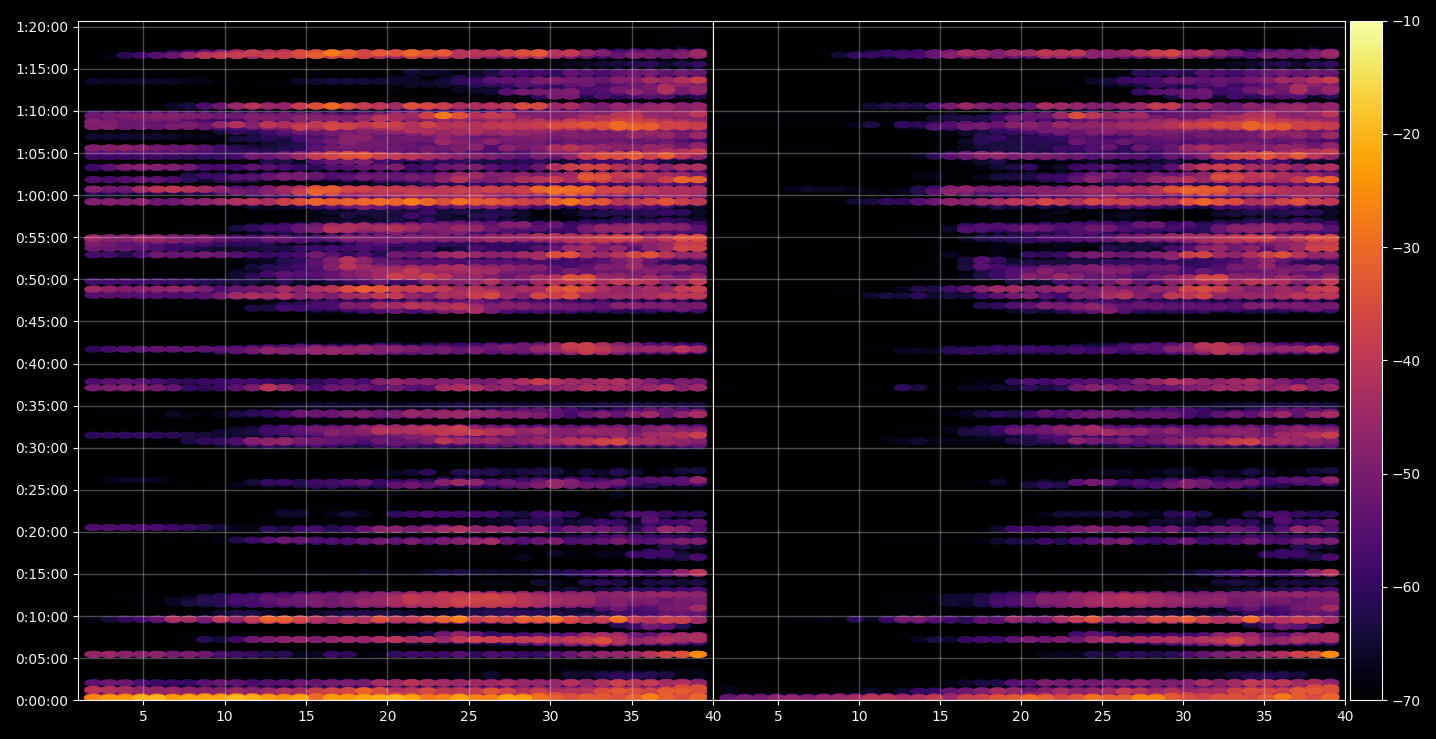The height and width of the screenshot is (739, 1436).
Task: Pick the 0:10:00 y-axis tick label
Action: [x=42, y=616]
